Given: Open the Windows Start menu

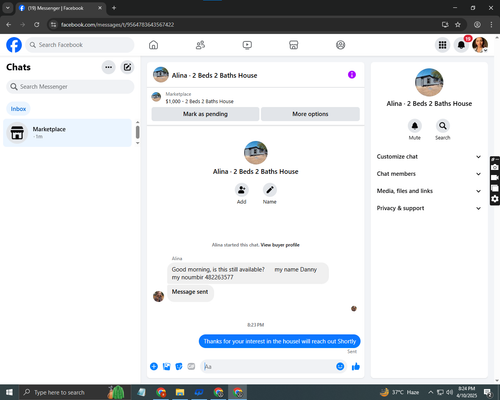Looking at the screenshot, I should tap(9, 392).
